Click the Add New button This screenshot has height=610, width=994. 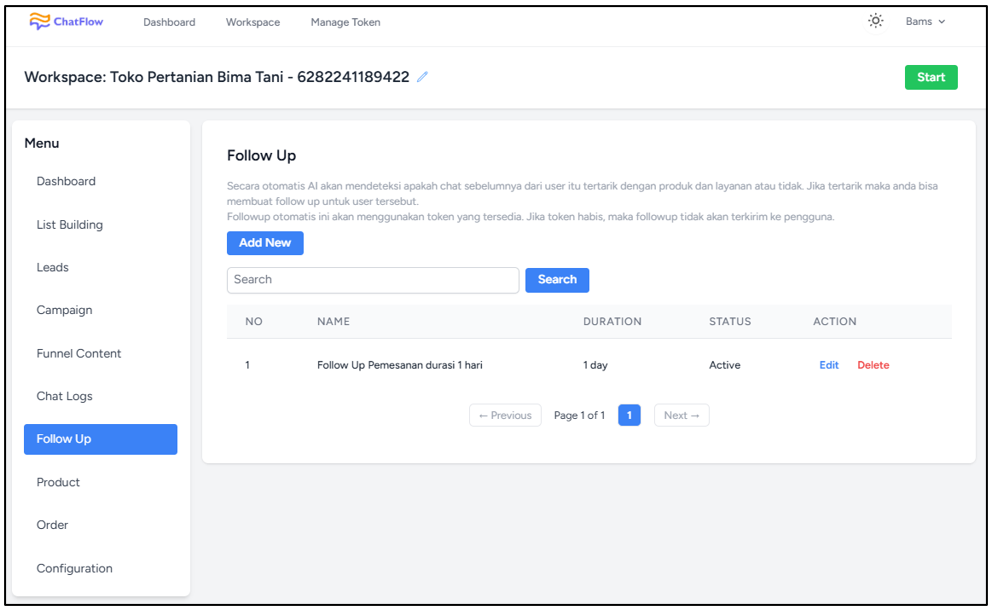(x=265, y=243)
